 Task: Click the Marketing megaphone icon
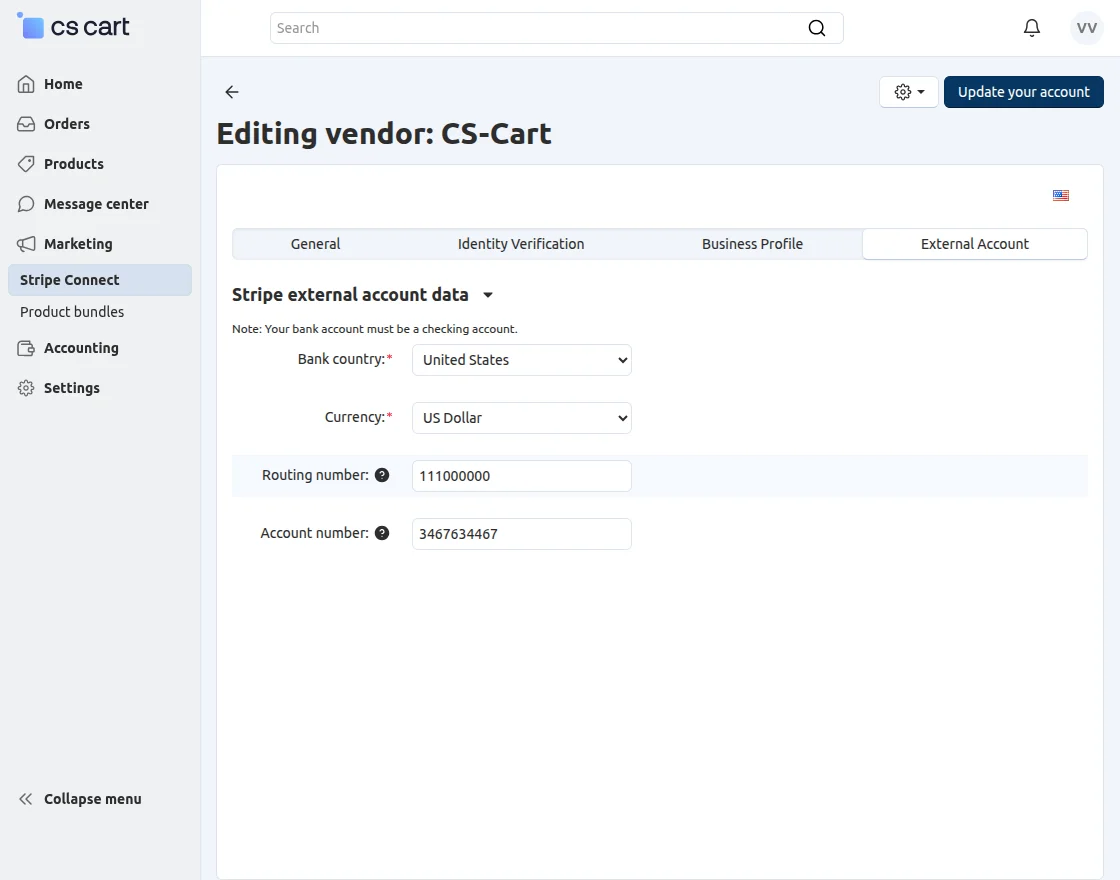tap(26, 244)
